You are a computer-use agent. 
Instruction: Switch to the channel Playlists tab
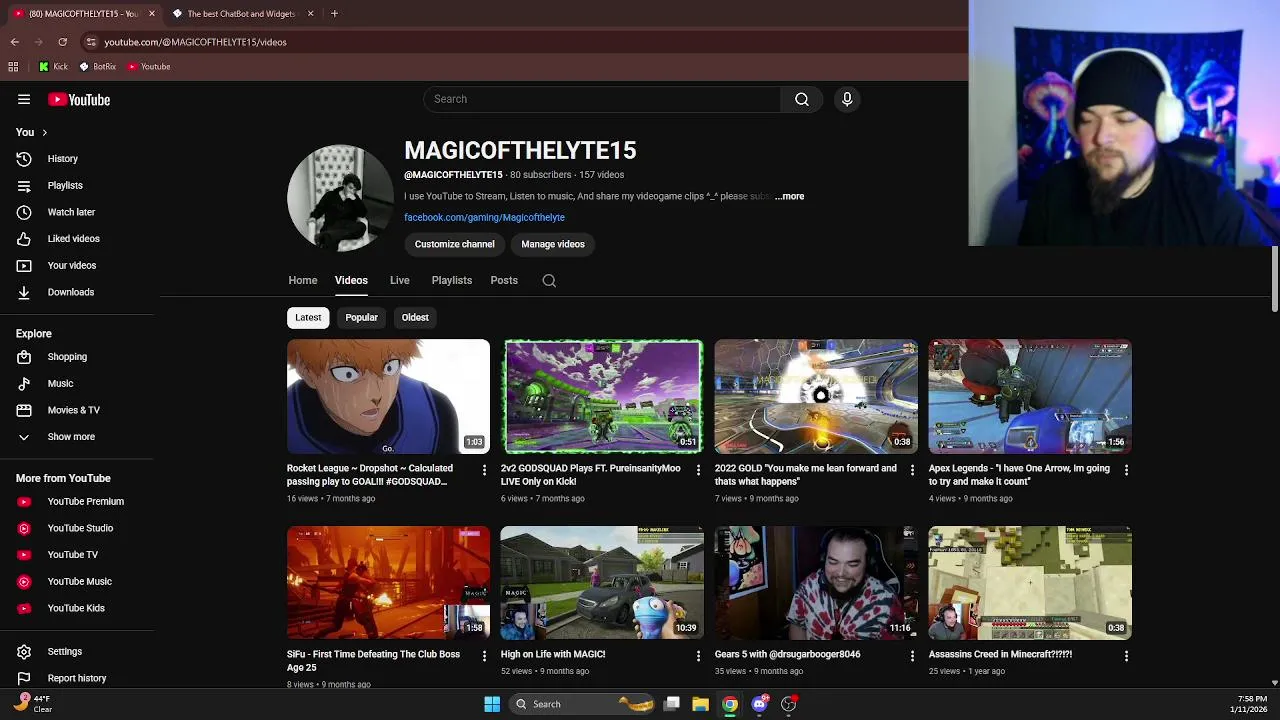coord(451,281)
